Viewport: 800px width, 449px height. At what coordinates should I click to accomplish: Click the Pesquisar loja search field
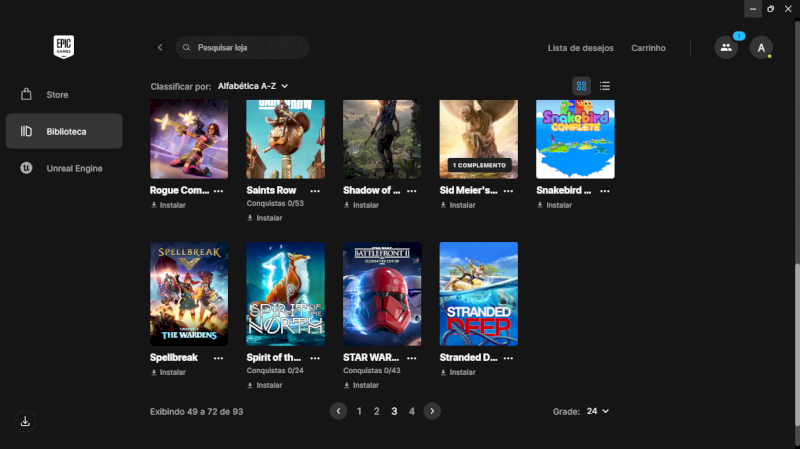pos(242,47)
